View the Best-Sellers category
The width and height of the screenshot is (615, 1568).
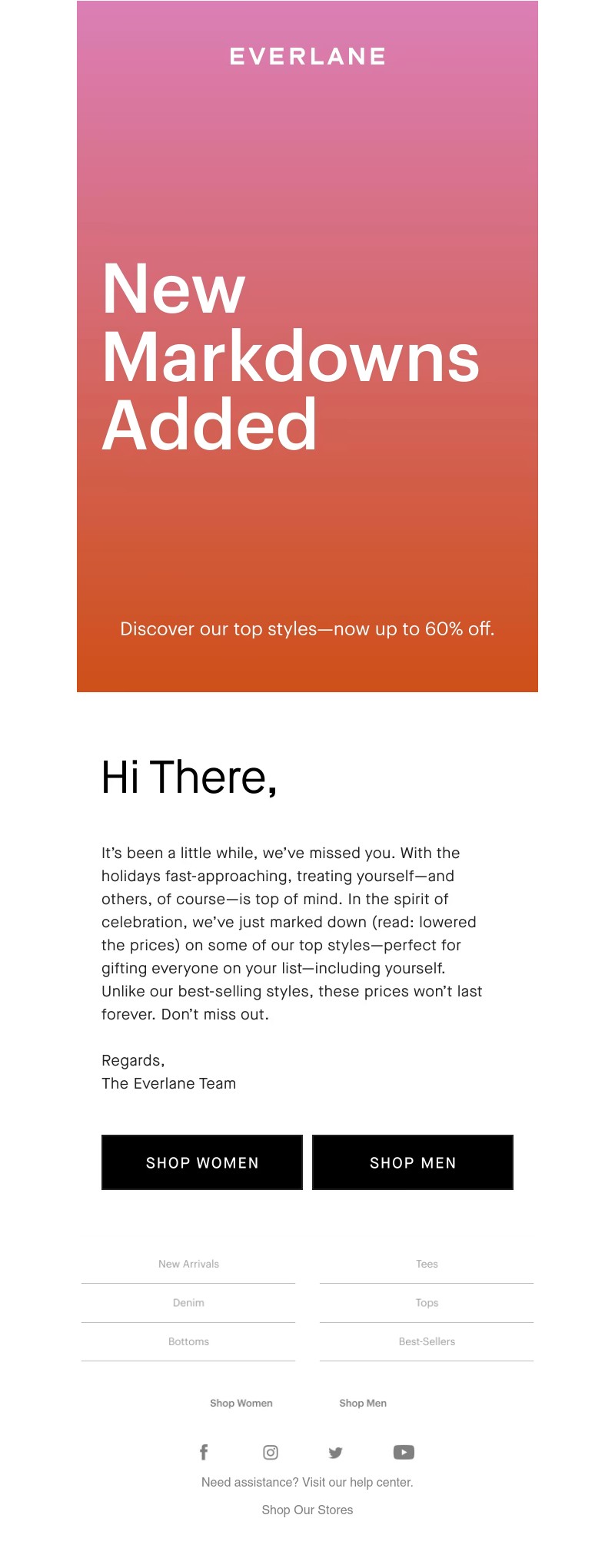(427, 1341)
